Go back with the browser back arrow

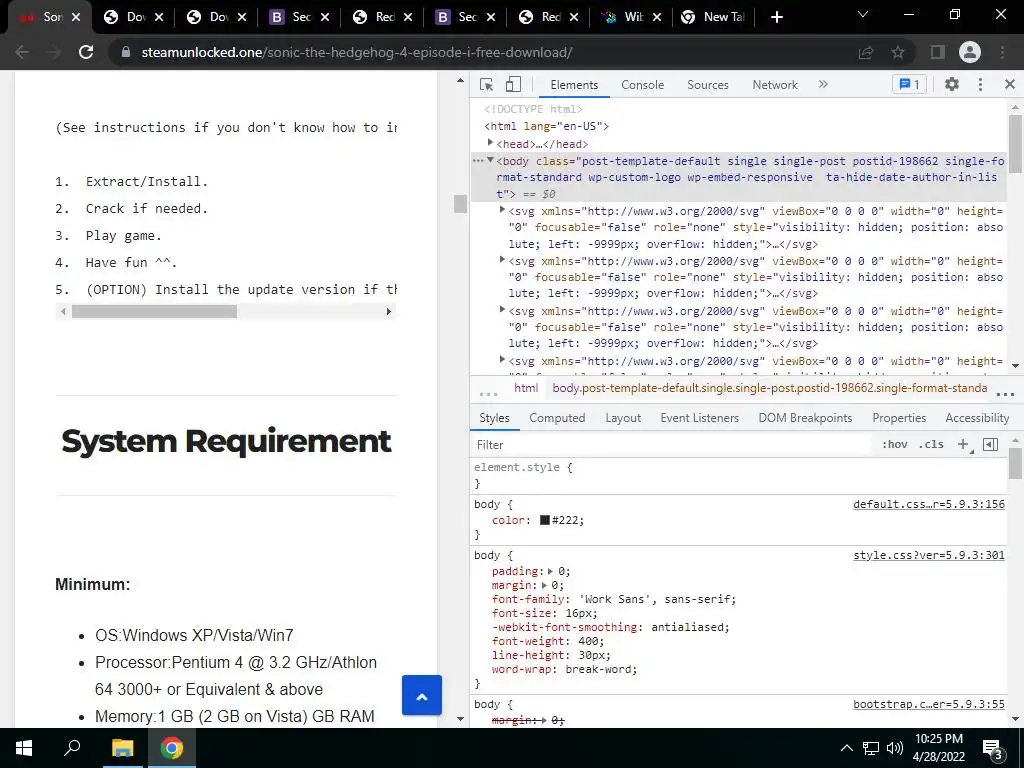pos(22,52)
